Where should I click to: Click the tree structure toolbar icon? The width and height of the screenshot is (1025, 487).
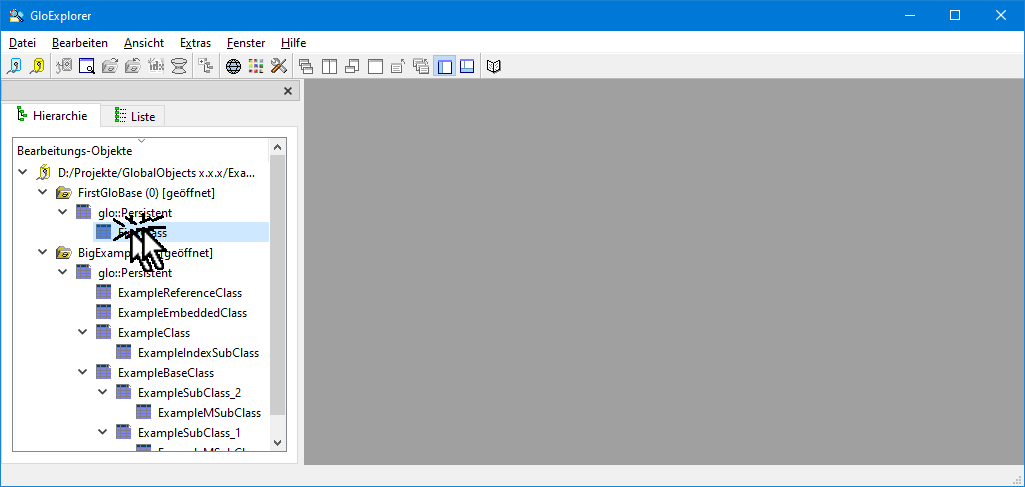coord(206,66)
